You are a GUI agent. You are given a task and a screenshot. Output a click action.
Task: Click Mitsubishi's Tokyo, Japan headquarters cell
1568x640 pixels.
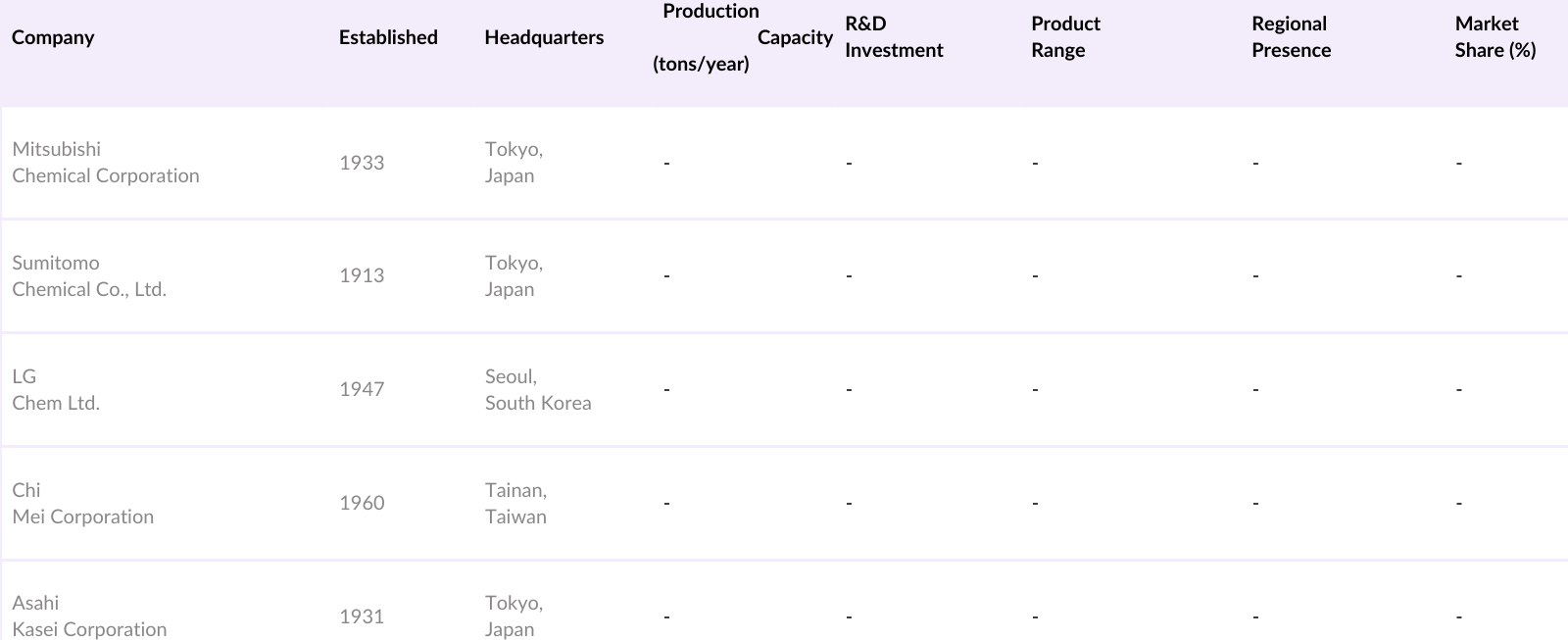click(x=514, y=163)
